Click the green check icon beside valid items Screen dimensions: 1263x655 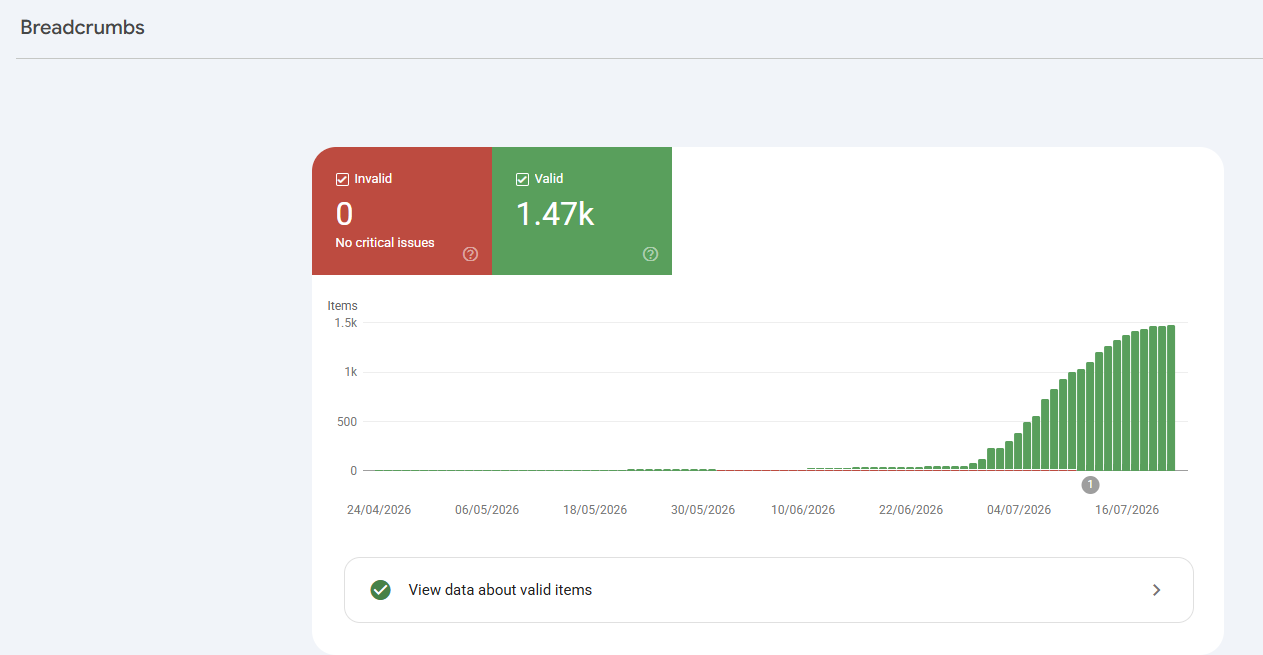pos(380,590)
